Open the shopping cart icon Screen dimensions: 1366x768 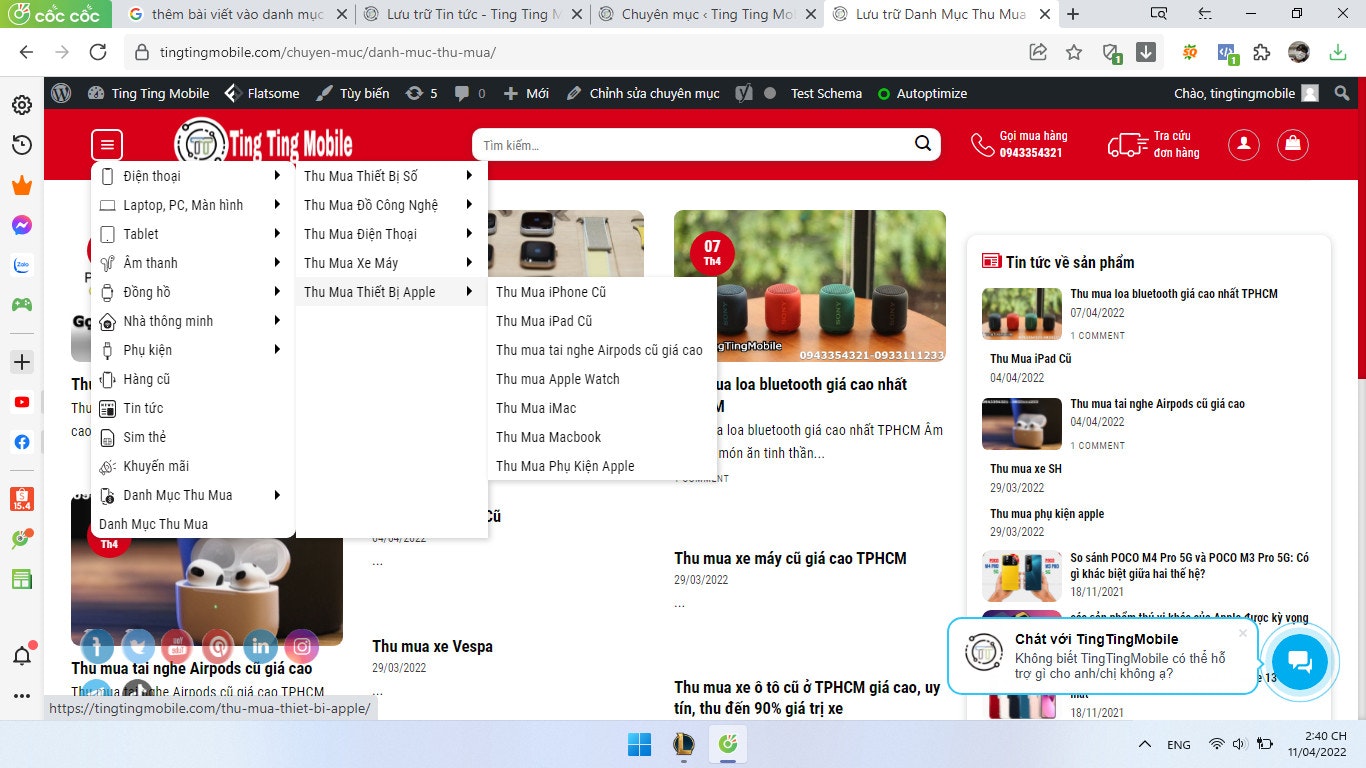click(1293, 145)
